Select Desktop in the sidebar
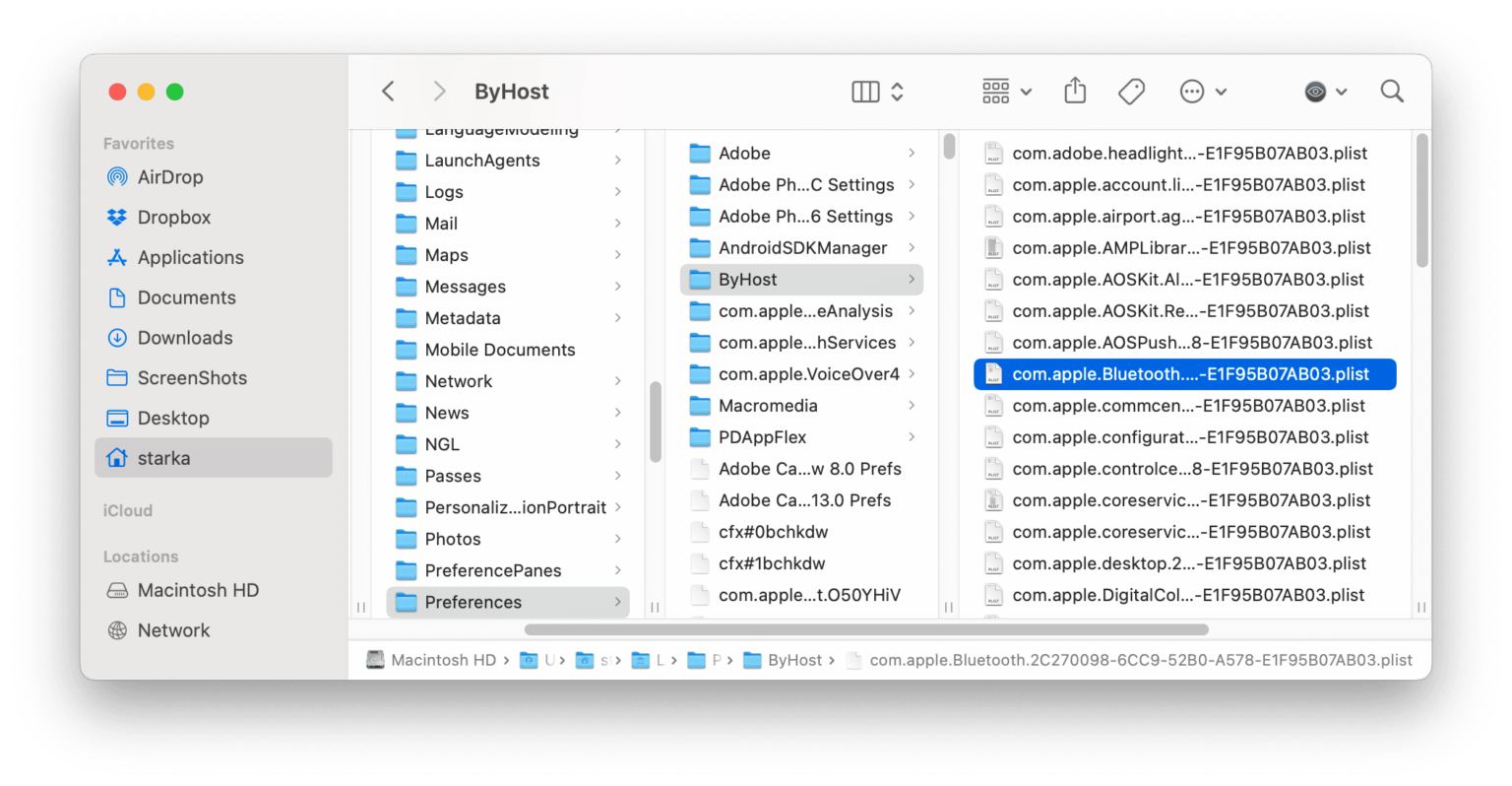The height and width of the screenshot is (786, 1512). 214,419
